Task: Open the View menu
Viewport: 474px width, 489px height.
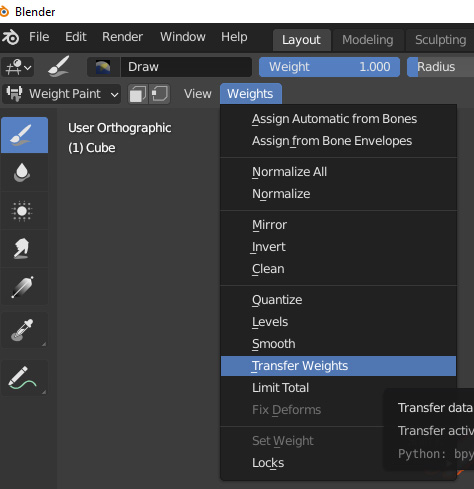Action: point(198,94)
